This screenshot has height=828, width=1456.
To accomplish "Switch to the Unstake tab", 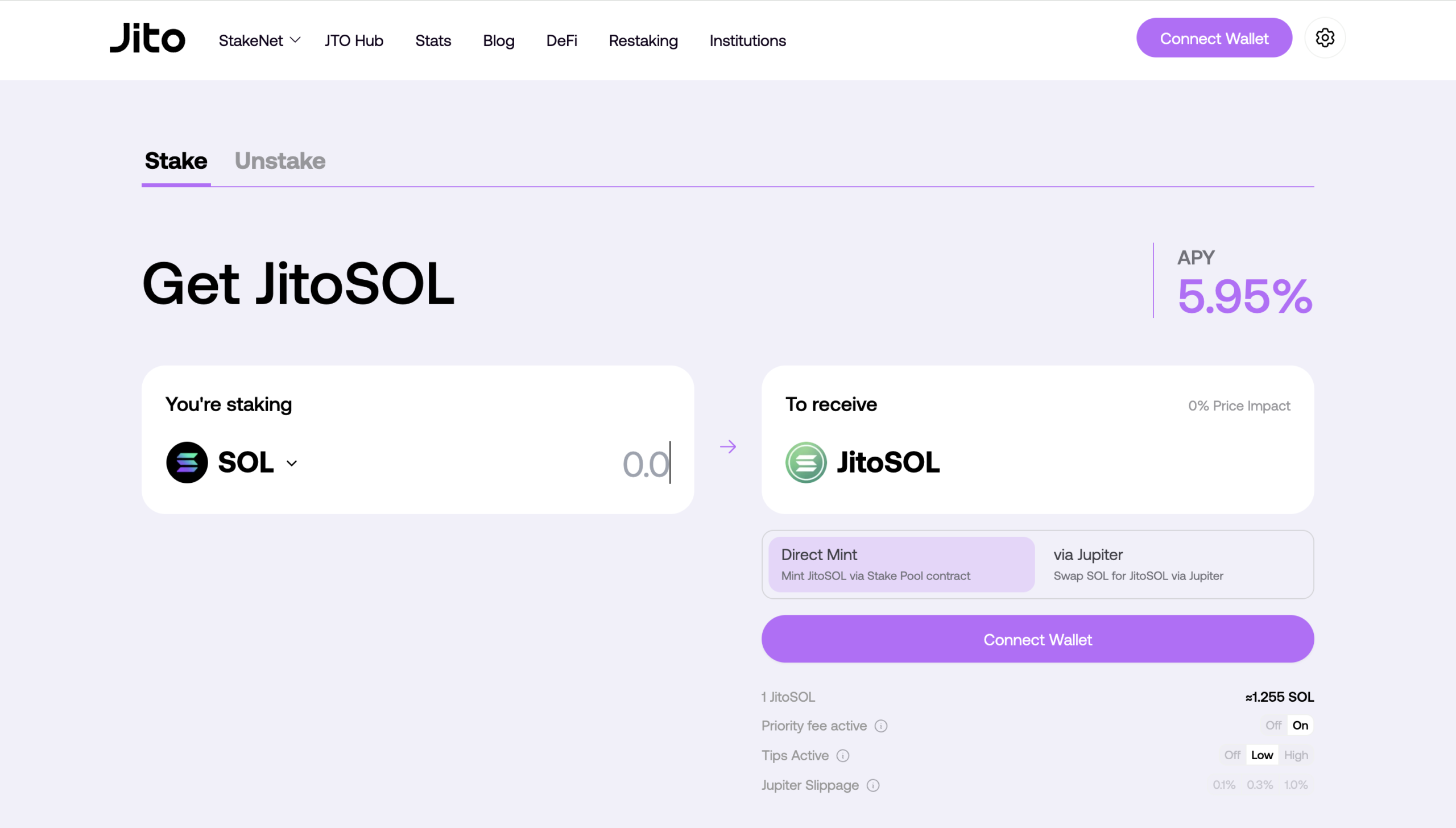I will 280,161.
